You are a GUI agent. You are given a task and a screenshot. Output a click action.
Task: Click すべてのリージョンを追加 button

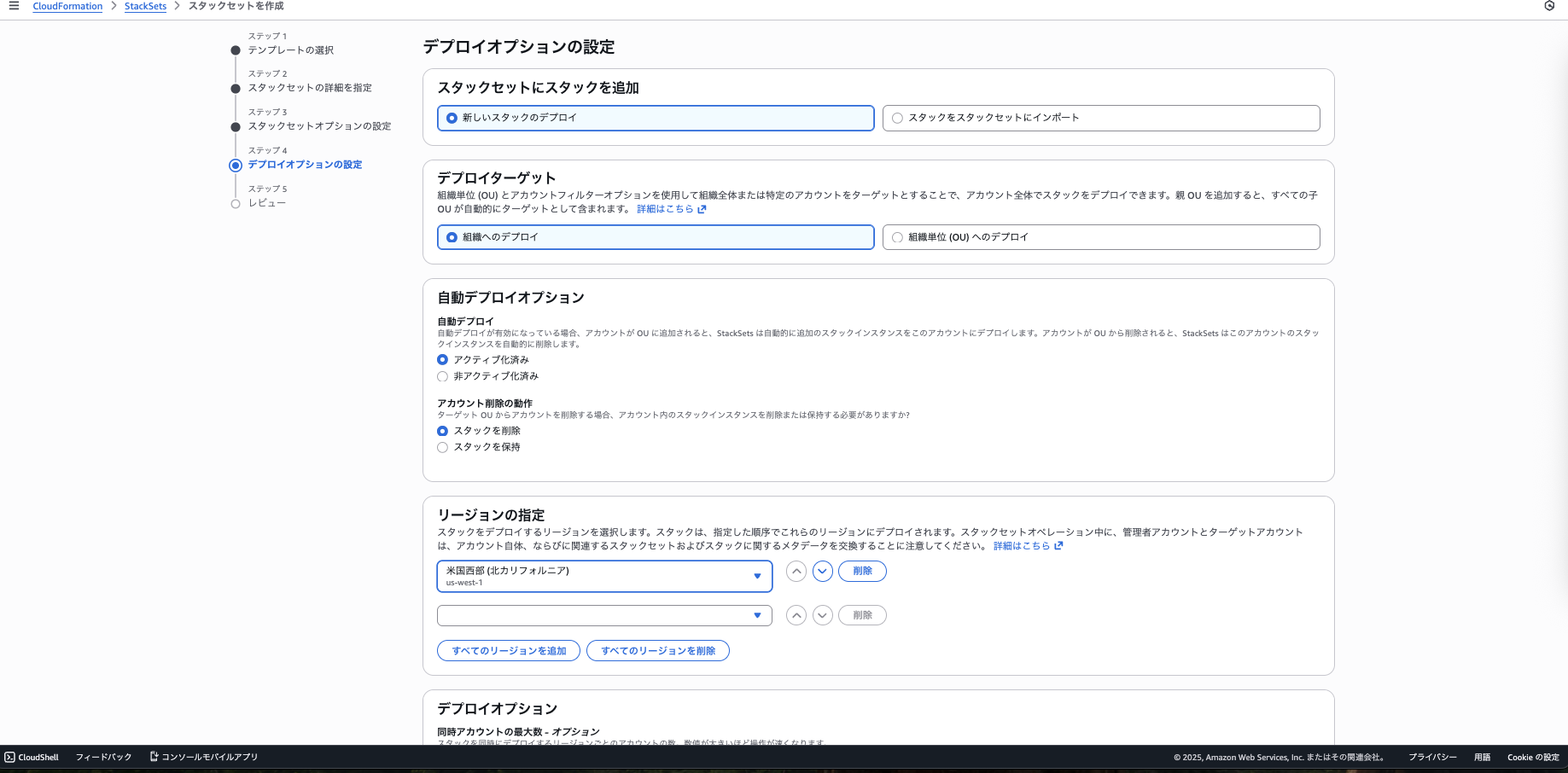click(508, 650)
